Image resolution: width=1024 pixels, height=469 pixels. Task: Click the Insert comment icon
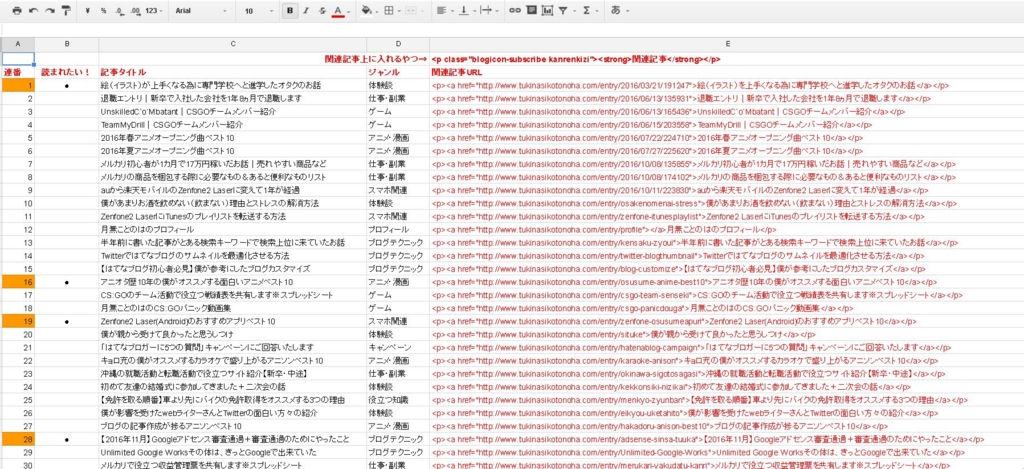point(531,10)
